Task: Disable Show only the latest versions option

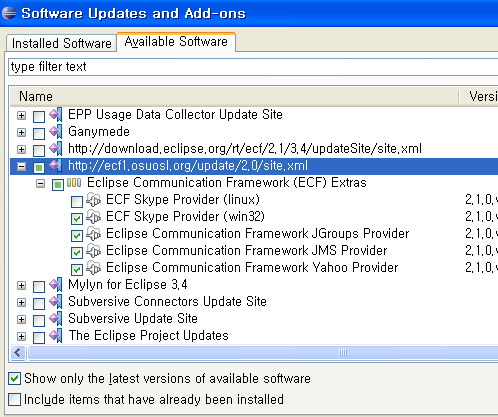Action: [x=14, y=379]
